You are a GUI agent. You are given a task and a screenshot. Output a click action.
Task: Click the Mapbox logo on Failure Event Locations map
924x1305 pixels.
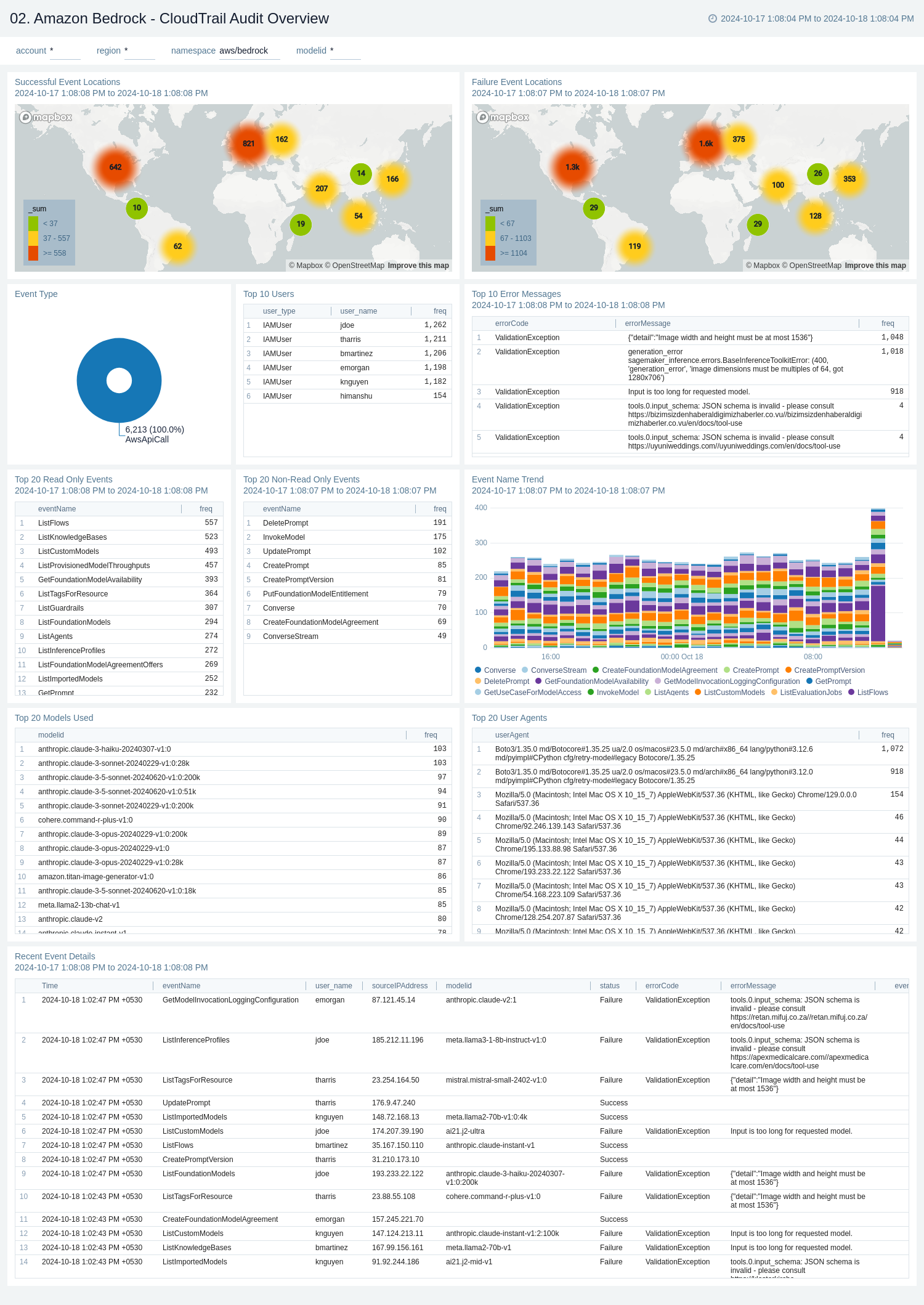tap(503, 117)
